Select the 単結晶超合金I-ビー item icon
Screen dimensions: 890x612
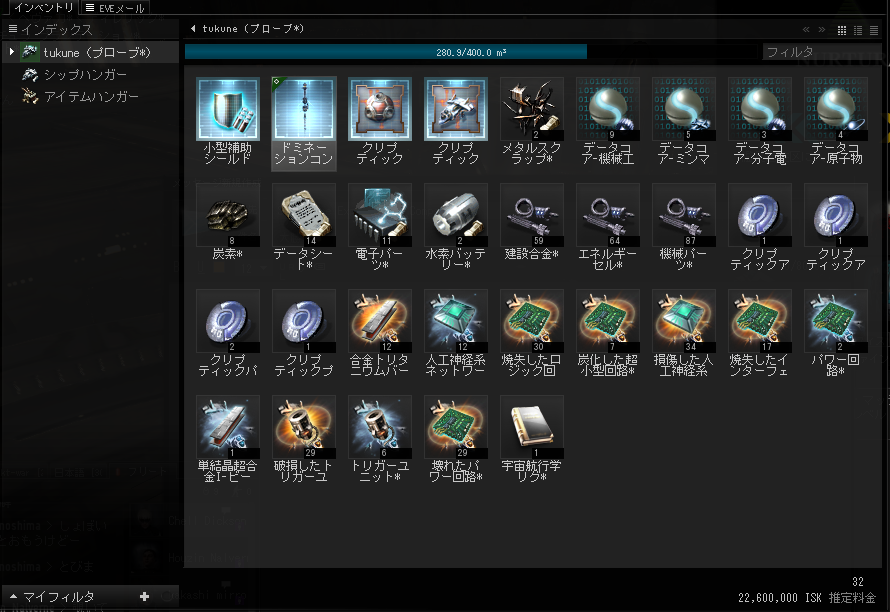pyautogui.click(x=228, y=427)
